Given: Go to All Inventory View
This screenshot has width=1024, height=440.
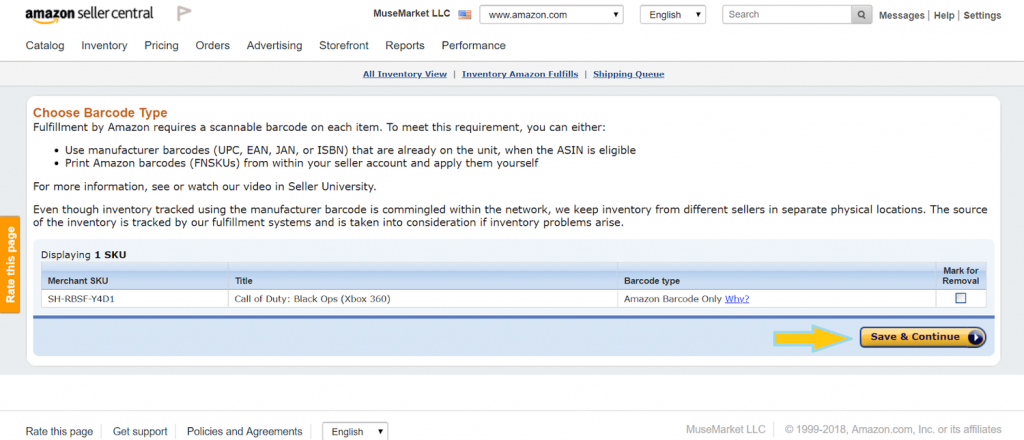Looking at the screenshot, I should [405, 74].
